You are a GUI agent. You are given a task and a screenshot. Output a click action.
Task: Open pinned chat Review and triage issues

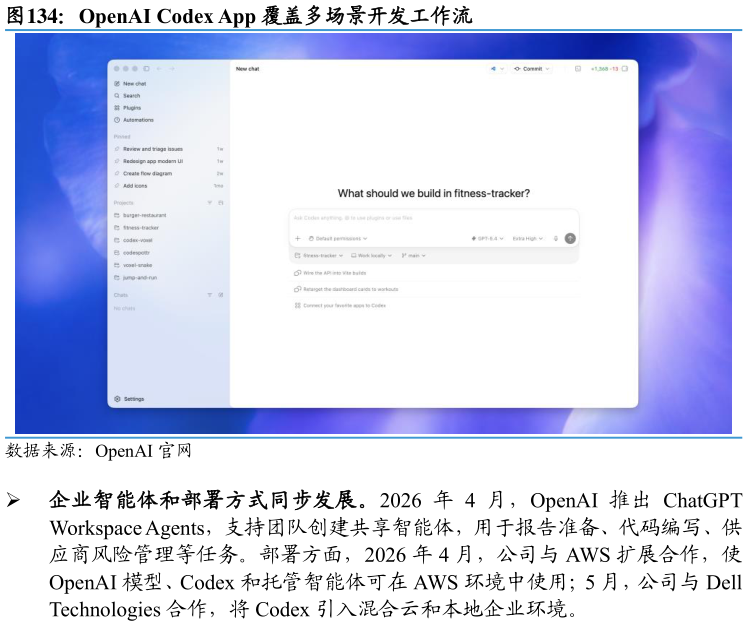(168, 149)
